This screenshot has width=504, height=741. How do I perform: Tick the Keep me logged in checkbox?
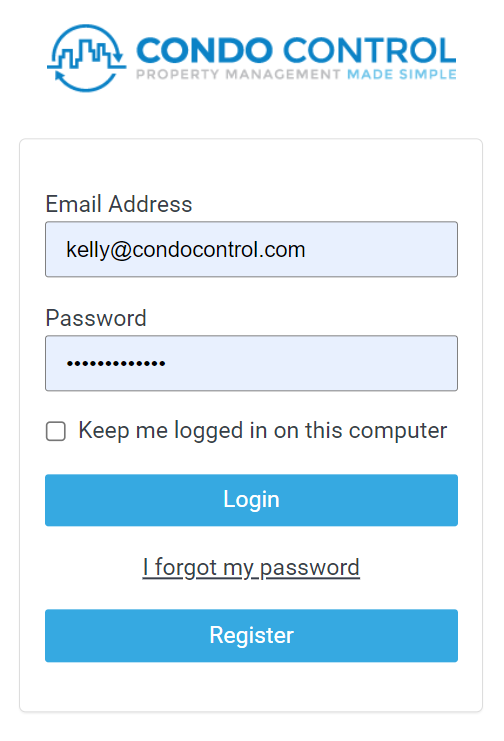coord(56,431)
